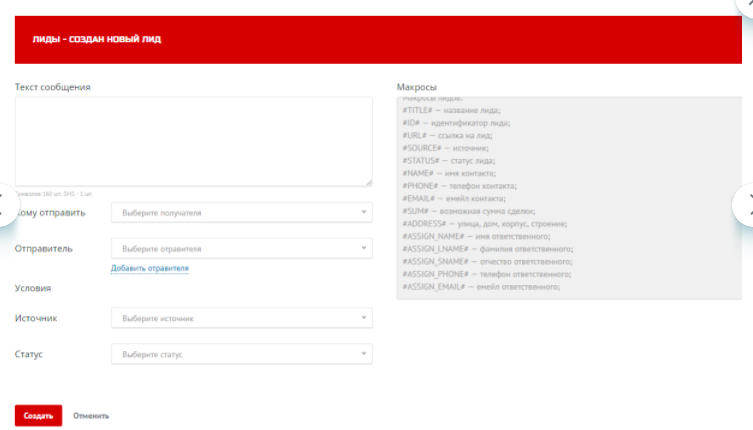Click the 'Статус' field label

click(29, 354)
